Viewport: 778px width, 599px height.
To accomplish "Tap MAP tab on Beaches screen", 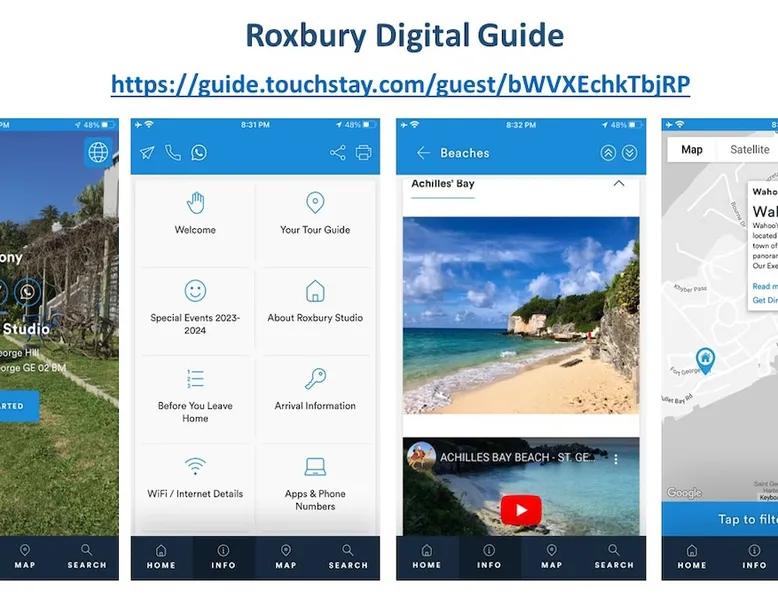I will tap(552, 557).
